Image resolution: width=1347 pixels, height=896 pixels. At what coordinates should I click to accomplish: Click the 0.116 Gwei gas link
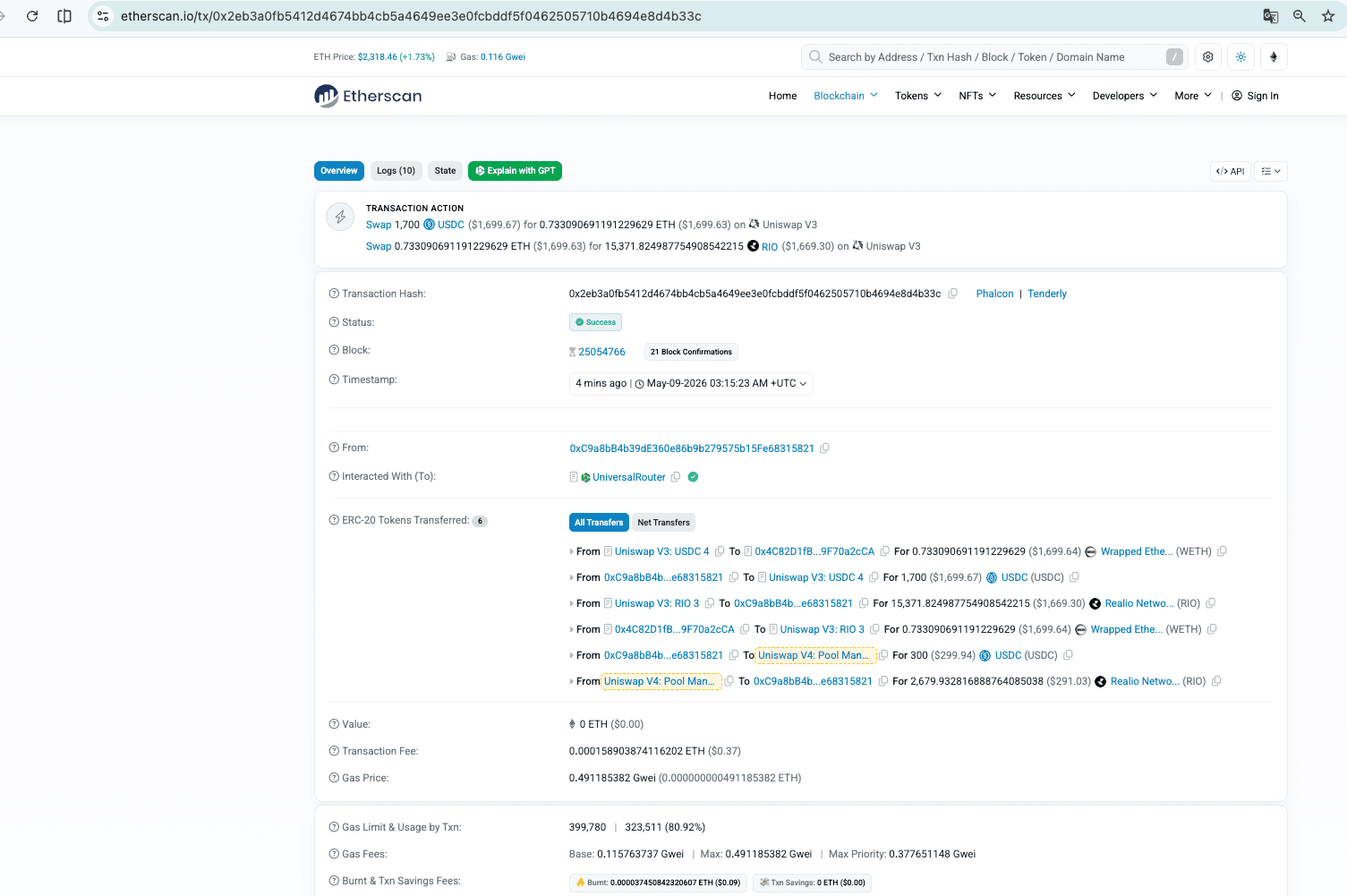click(x=503, y=57)
